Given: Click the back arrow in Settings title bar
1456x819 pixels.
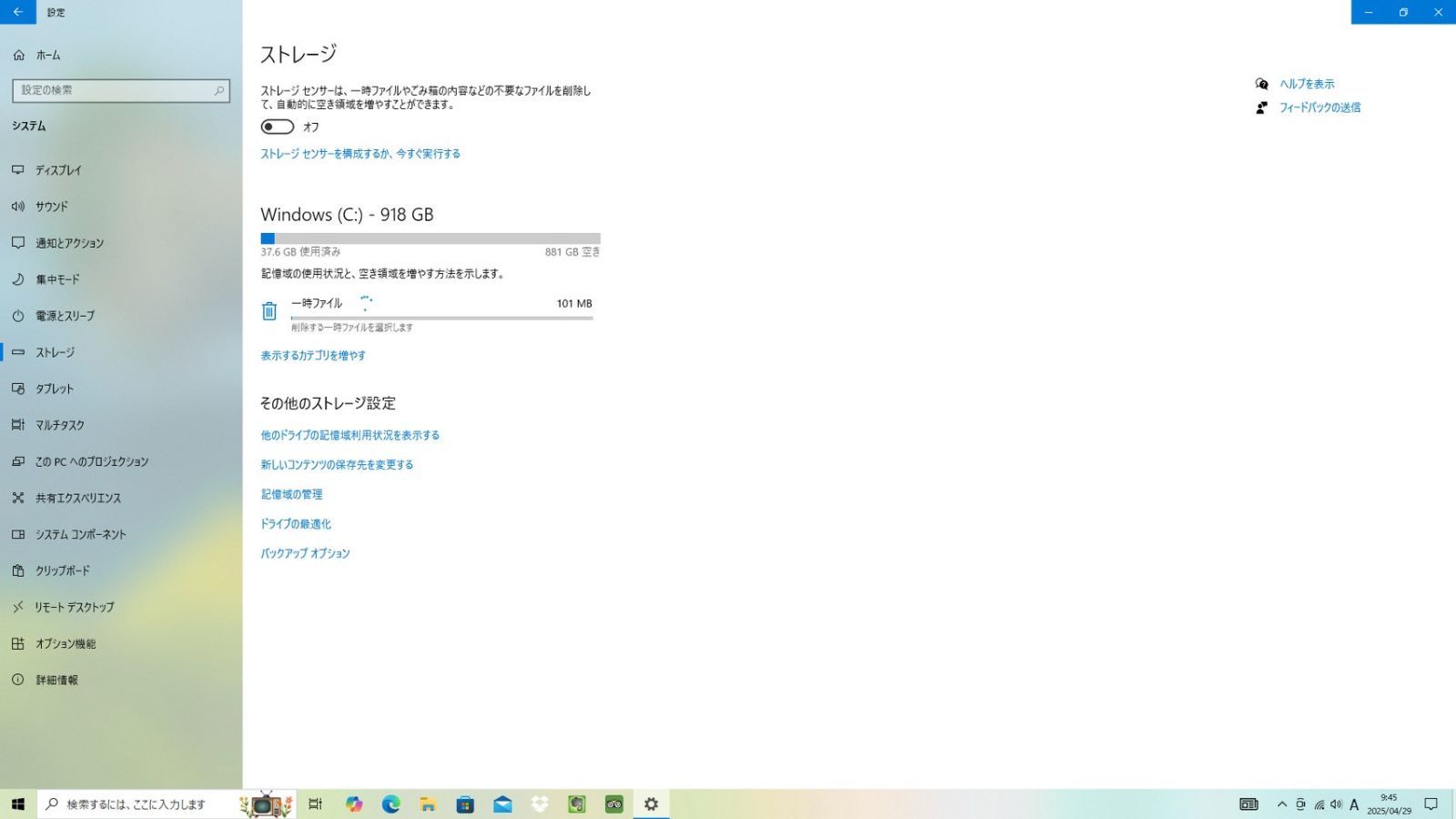Looking at the screenshot, I should point(18,12).
